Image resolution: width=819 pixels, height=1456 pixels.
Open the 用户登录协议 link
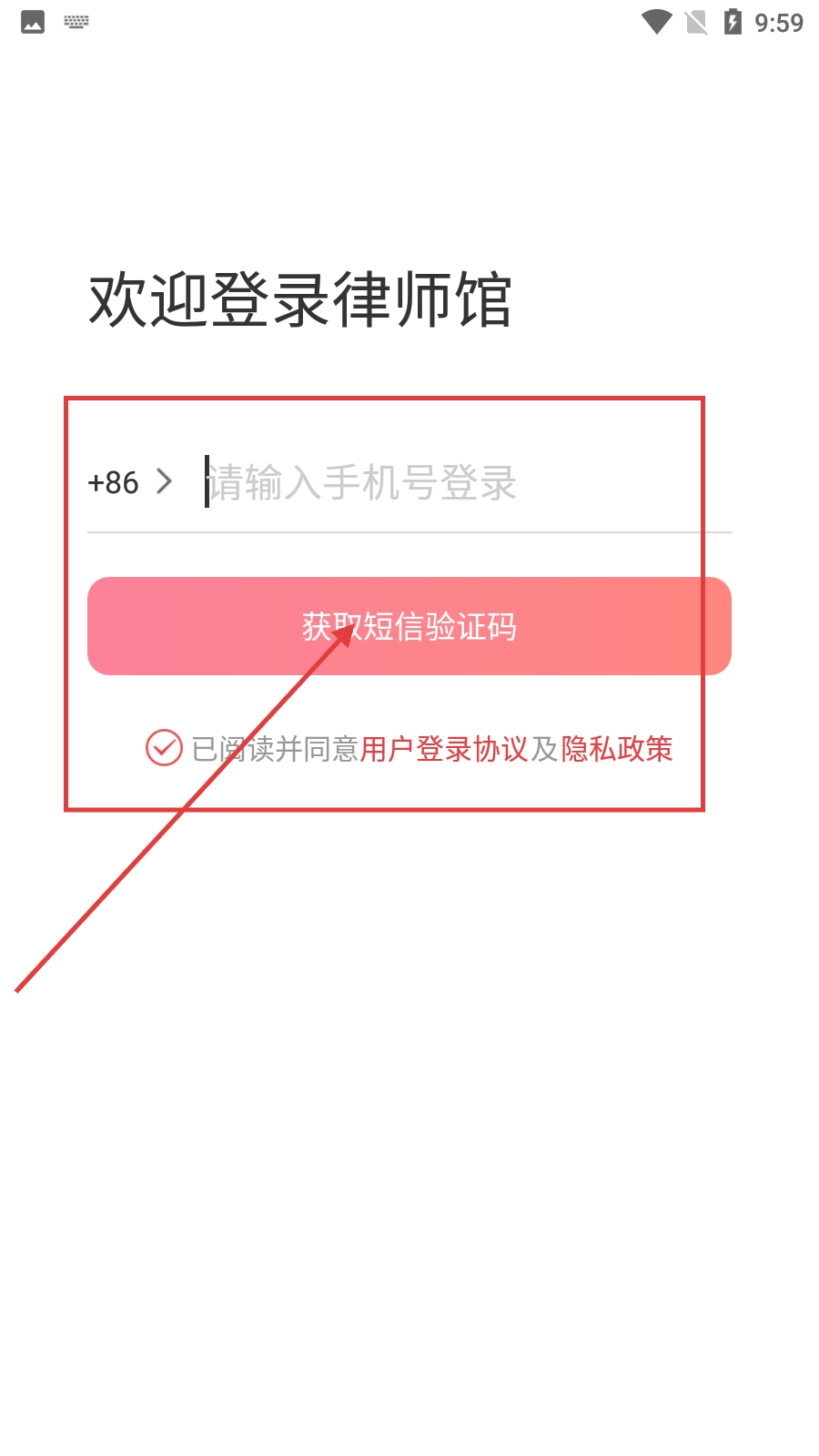tap(444, 749)
